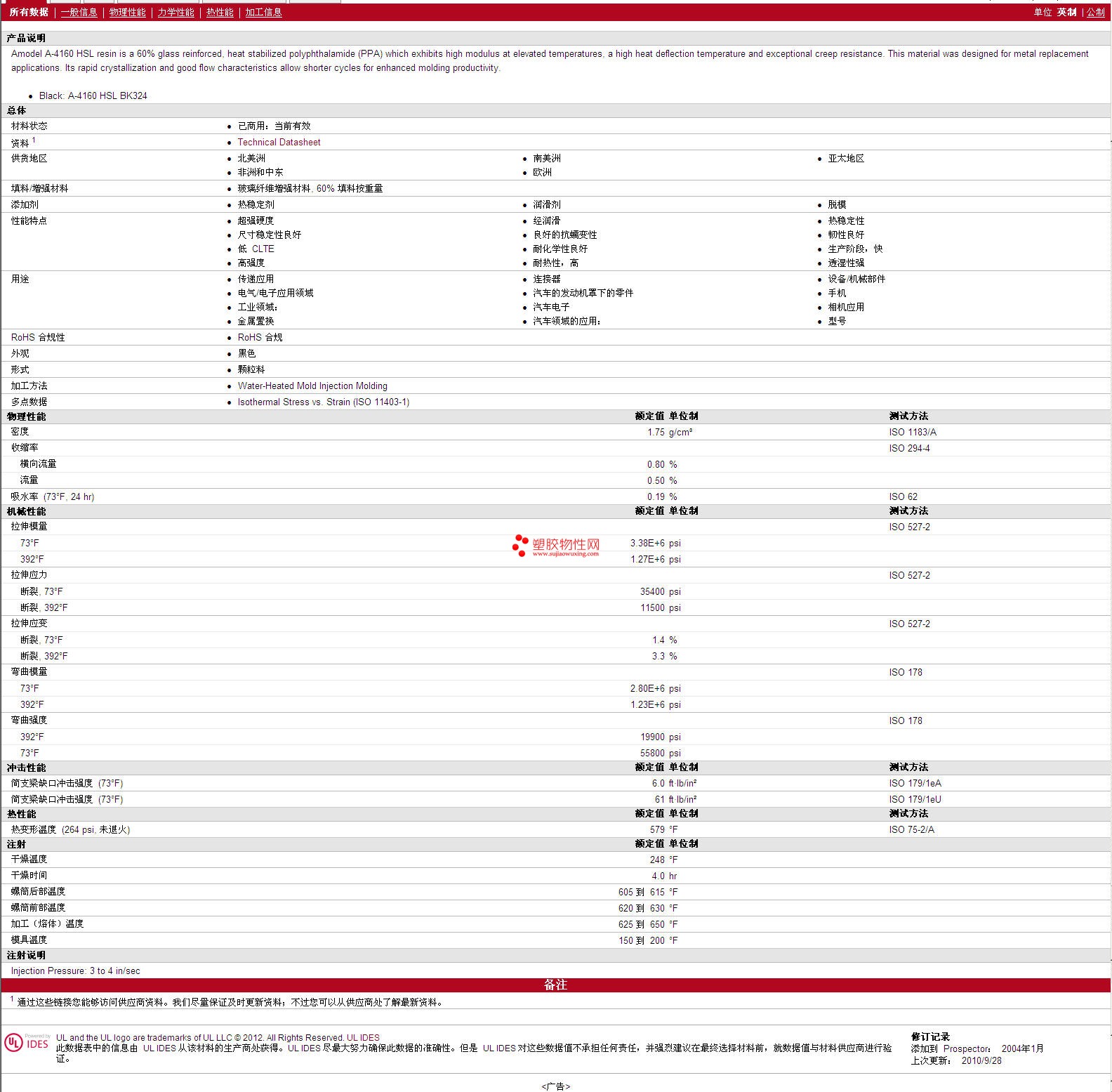Viewport: 1112px width, 1092px height.
Task: Go to the 力学性能 tab
Action: [176, 12]
